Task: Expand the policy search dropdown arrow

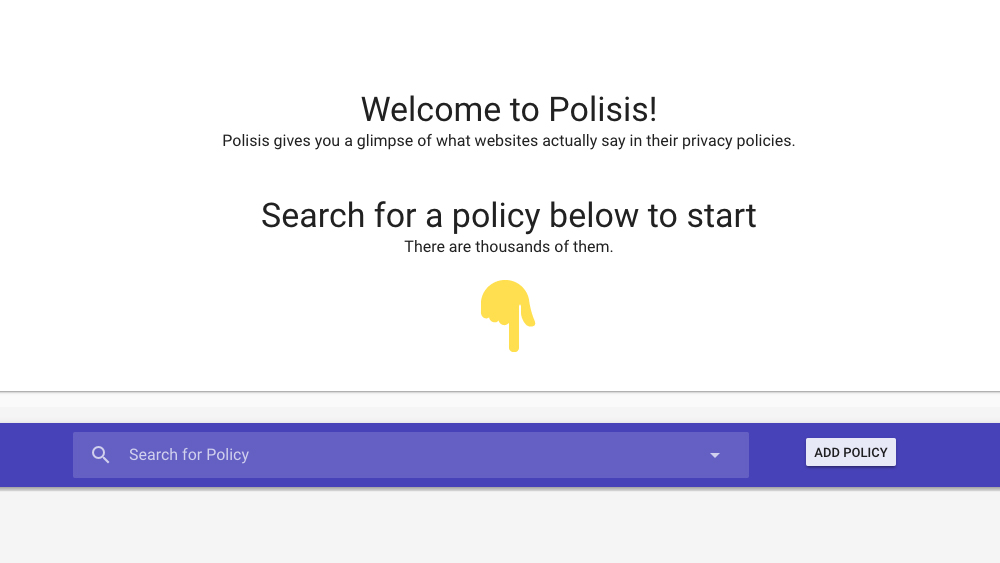Action: [x=715, y=455]
